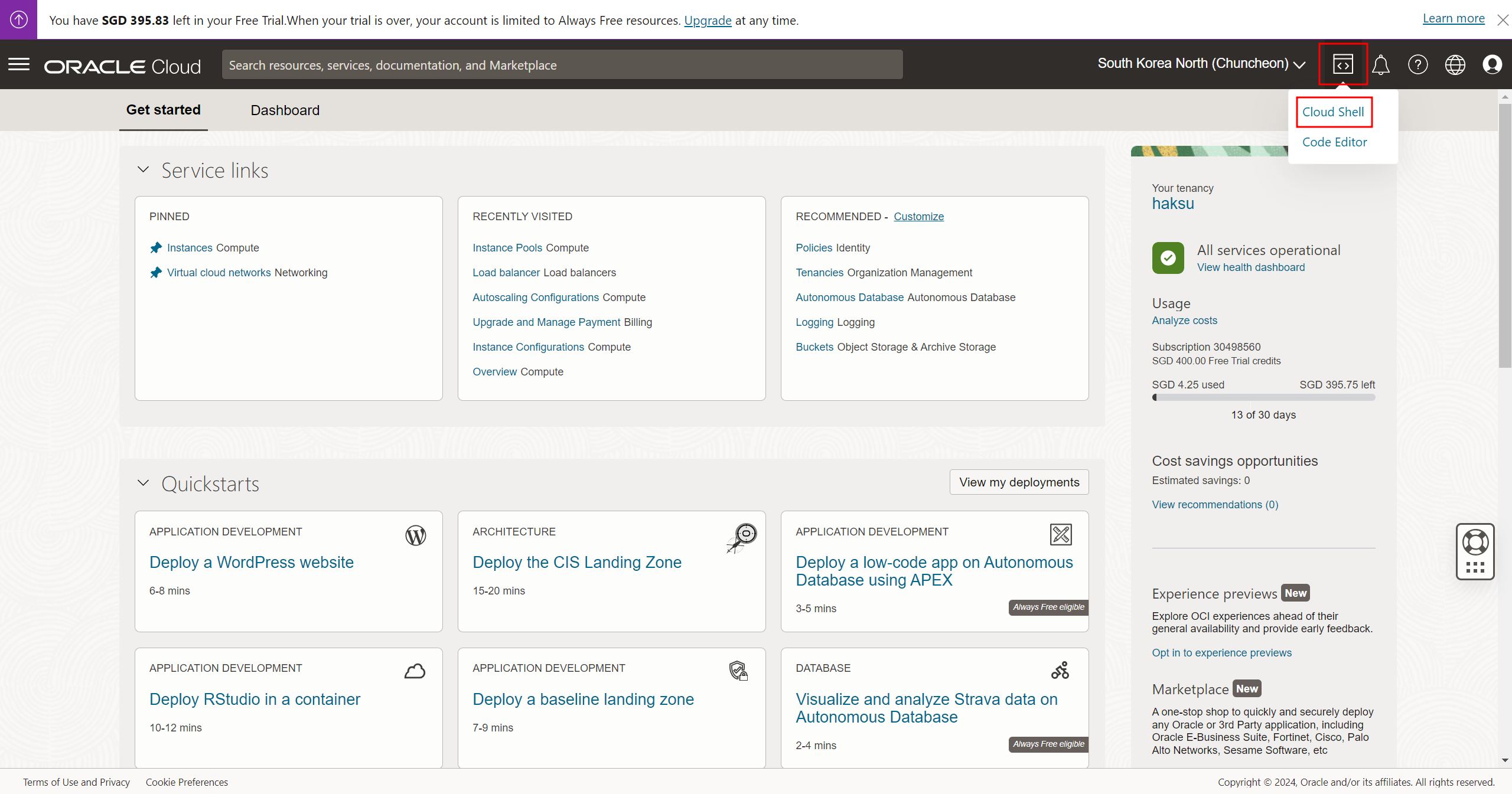This screenshot has width=1512, height=794.
Task: Focus the search resources input field
Action: click(x=562, y=65)
